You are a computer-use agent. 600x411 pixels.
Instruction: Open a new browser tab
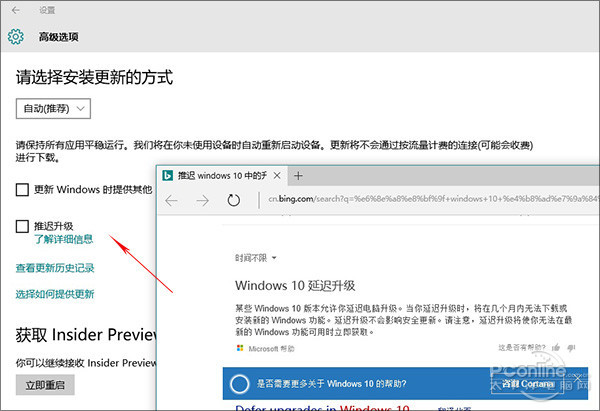point(298,176)
